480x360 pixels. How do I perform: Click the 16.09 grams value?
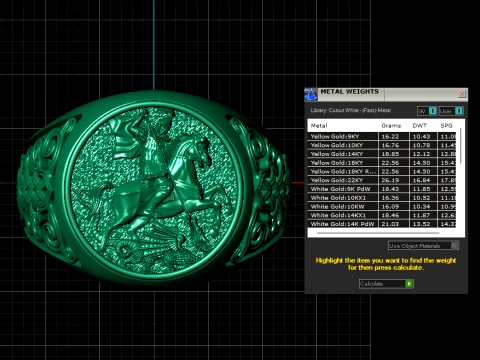click(x=390, y=206)
